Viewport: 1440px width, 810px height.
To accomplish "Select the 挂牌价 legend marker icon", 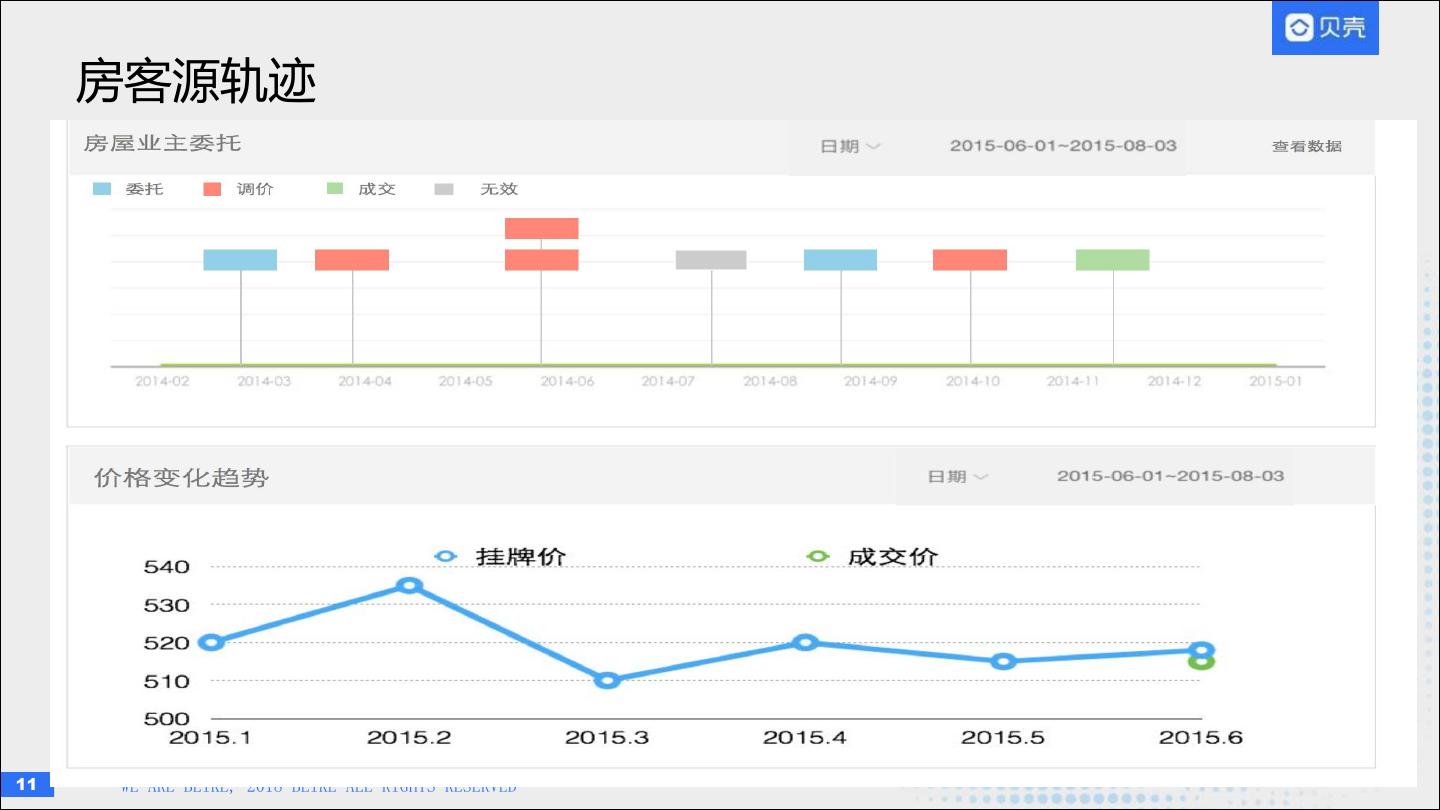I will pyautogui.click(x=446, y=557).
